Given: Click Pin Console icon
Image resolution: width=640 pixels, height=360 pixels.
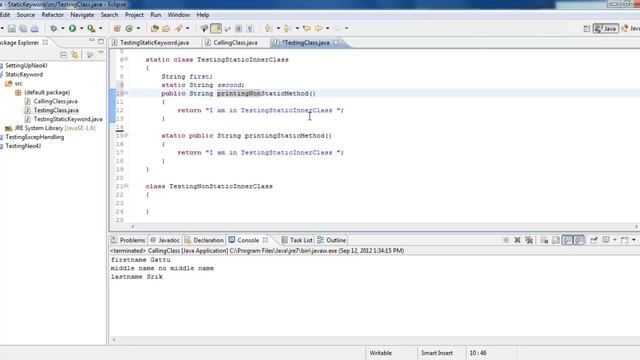Looking at the screenshot, I should coord(594,240).
